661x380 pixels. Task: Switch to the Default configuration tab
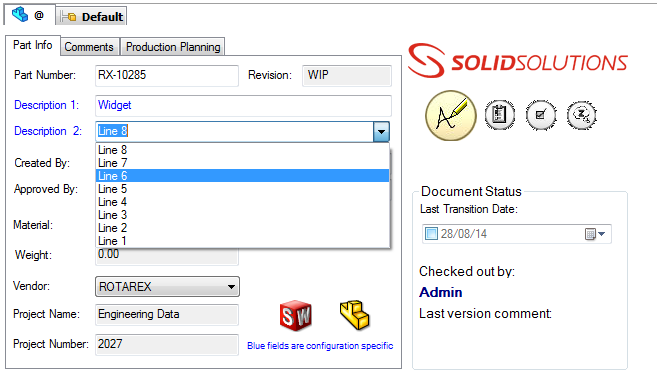click(91, 16)
